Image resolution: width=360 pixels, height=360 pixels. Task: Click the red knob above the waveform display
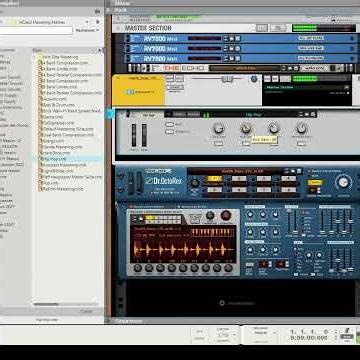[x=226, y=215]
